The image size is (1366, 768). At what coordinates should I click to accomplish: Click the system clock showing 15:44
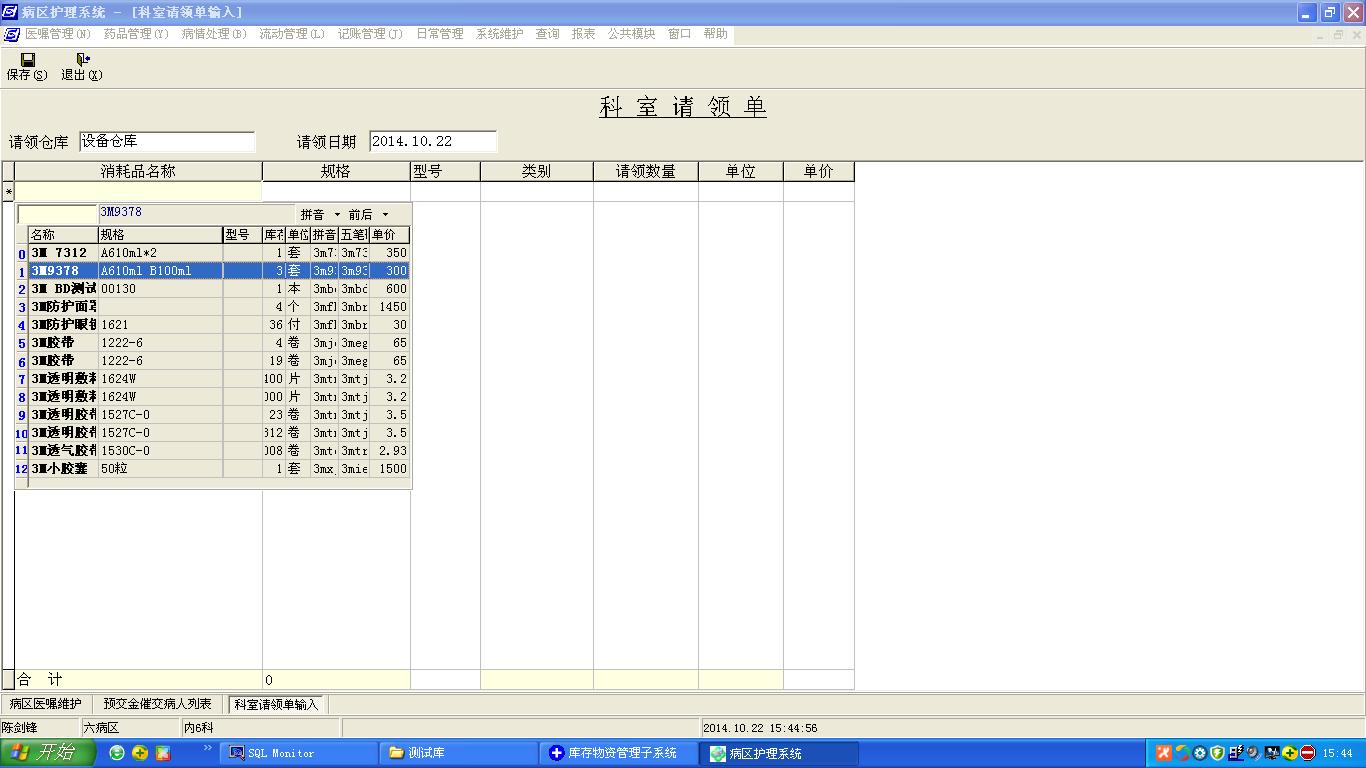pyautogui.click(x=1337, y=753)
